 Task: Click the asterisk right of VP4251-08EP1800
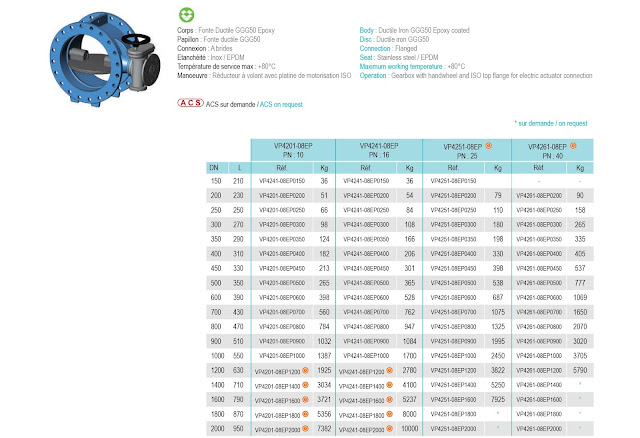498,413
